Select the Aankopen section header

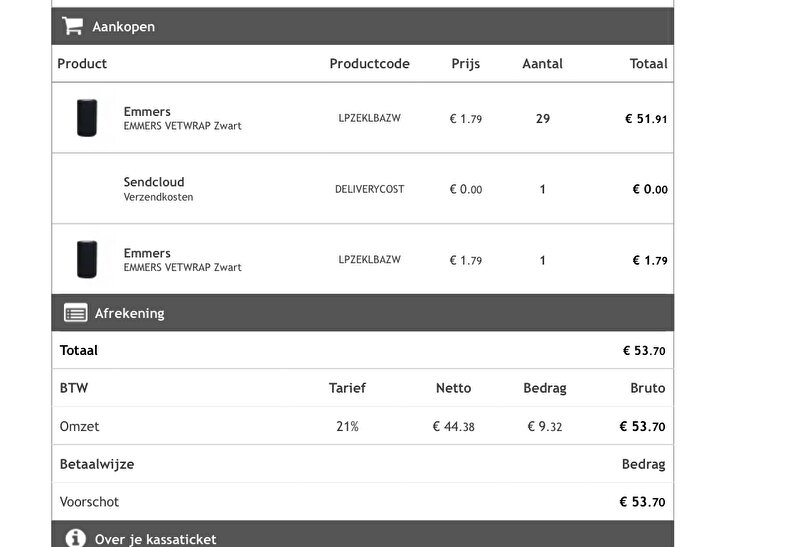[x=362, y=26]
